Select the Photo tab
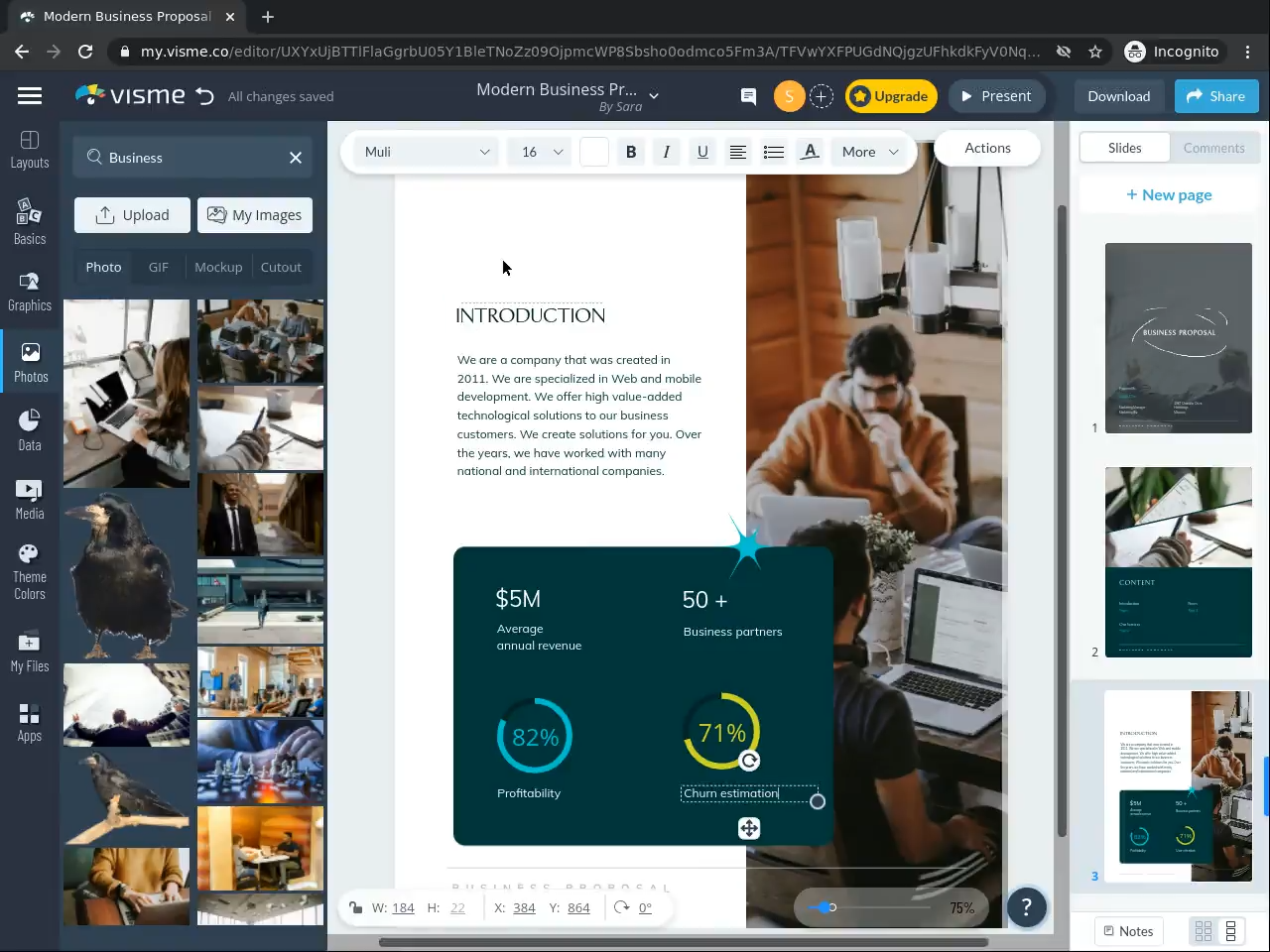 click(103, 267)
